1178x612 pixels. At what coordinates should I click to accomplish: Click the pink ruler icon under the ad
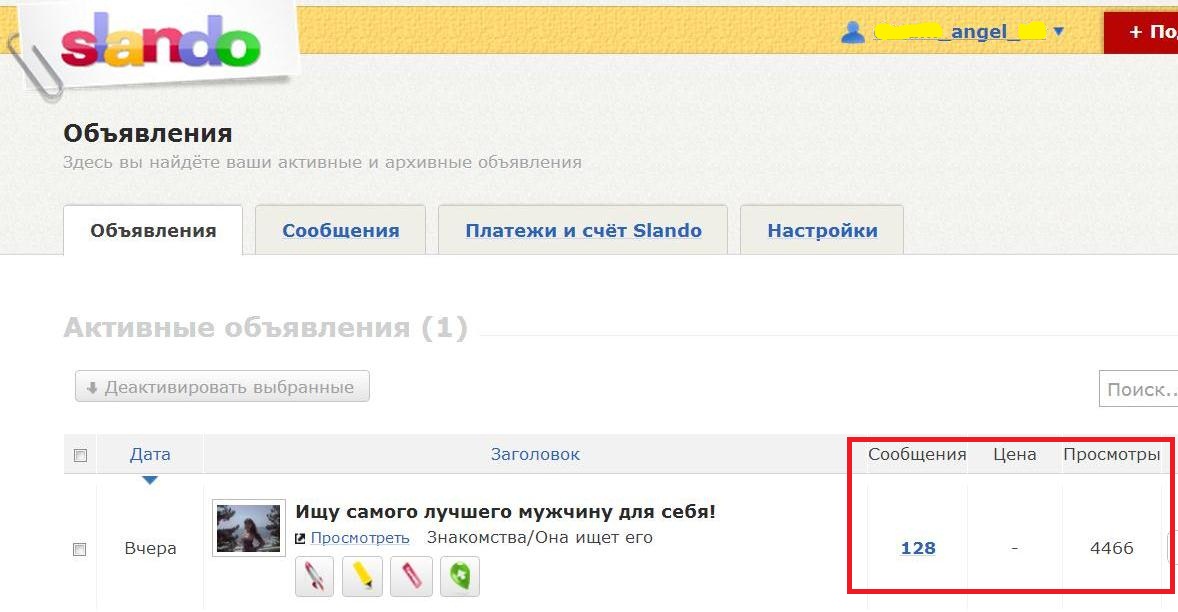pos(411,576)
